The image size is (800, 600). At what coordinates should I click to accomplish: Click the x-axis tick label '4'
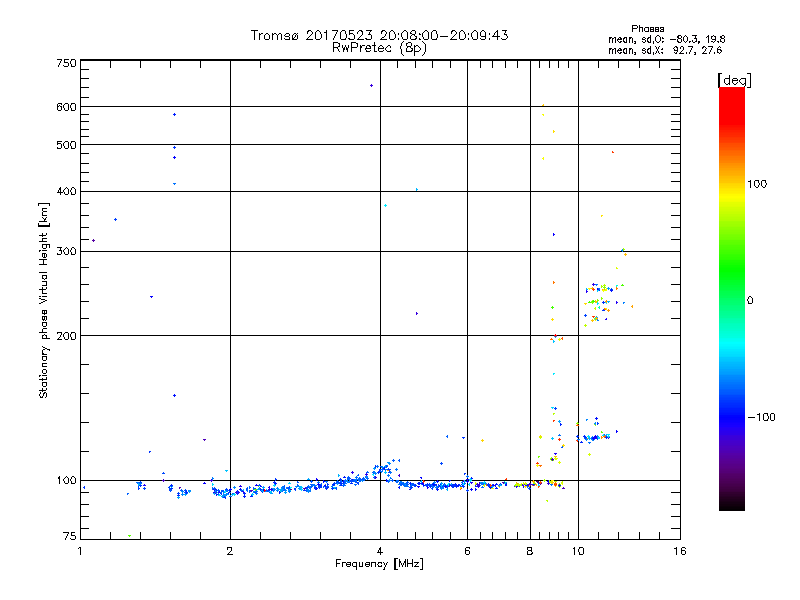(380, 551)
